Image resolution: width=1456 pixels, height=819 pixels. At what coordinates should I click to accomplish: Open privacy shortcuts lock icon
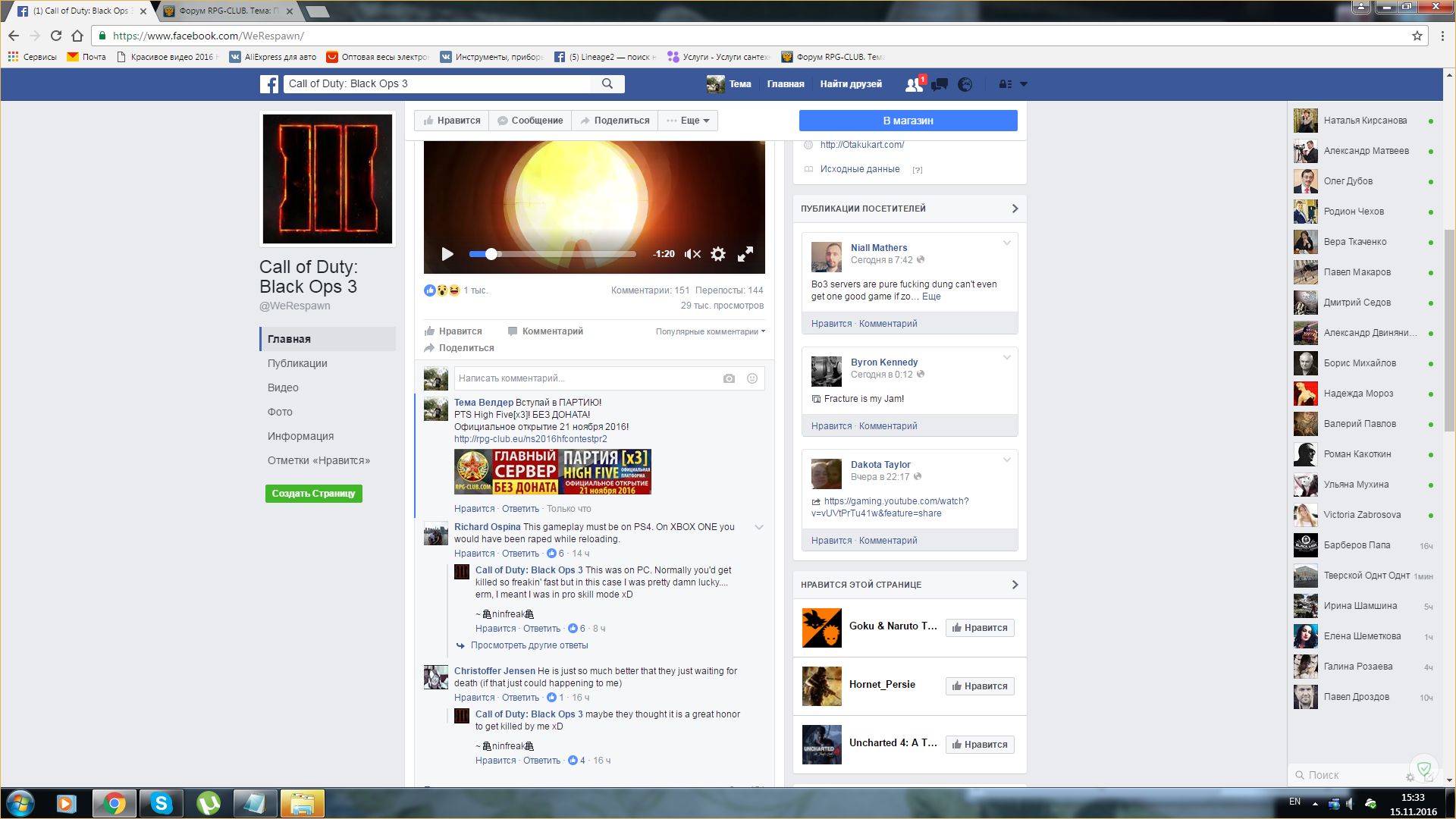point(1006,84)
